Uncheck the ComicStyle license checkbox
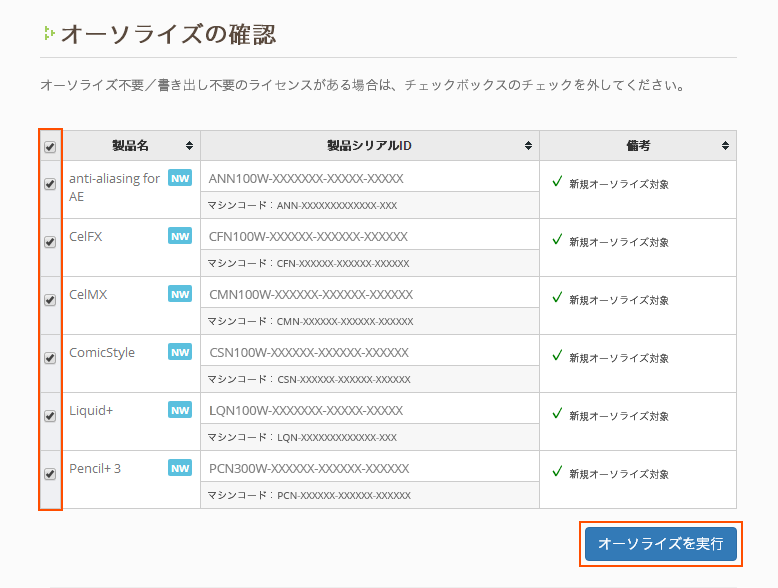 point(50,358)
